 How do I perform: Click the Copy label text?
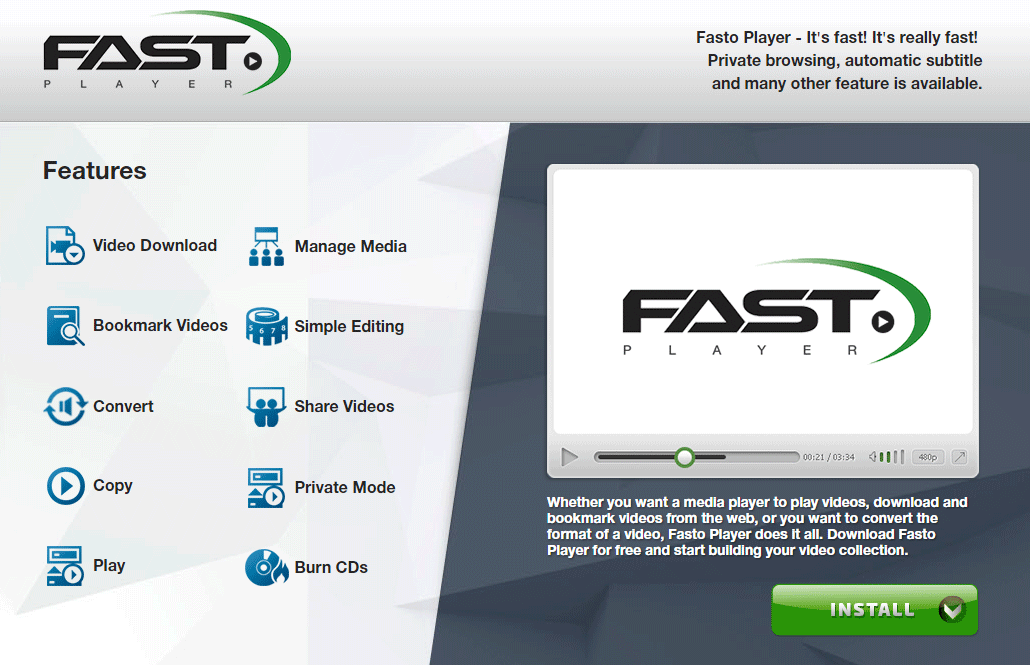tap(113, 486)
